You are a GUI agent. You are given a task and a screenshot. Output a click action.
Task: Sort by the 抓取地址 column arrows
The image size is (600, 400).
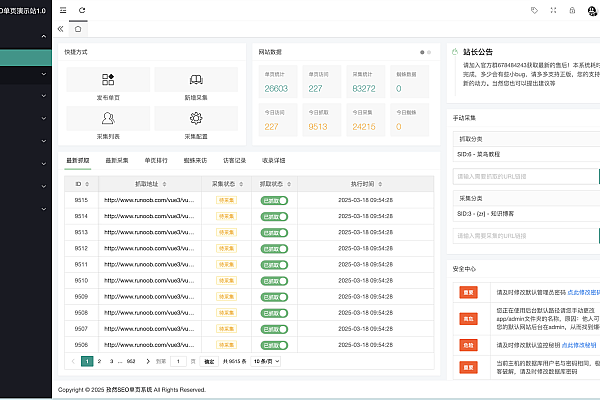[x=165, y=184]
